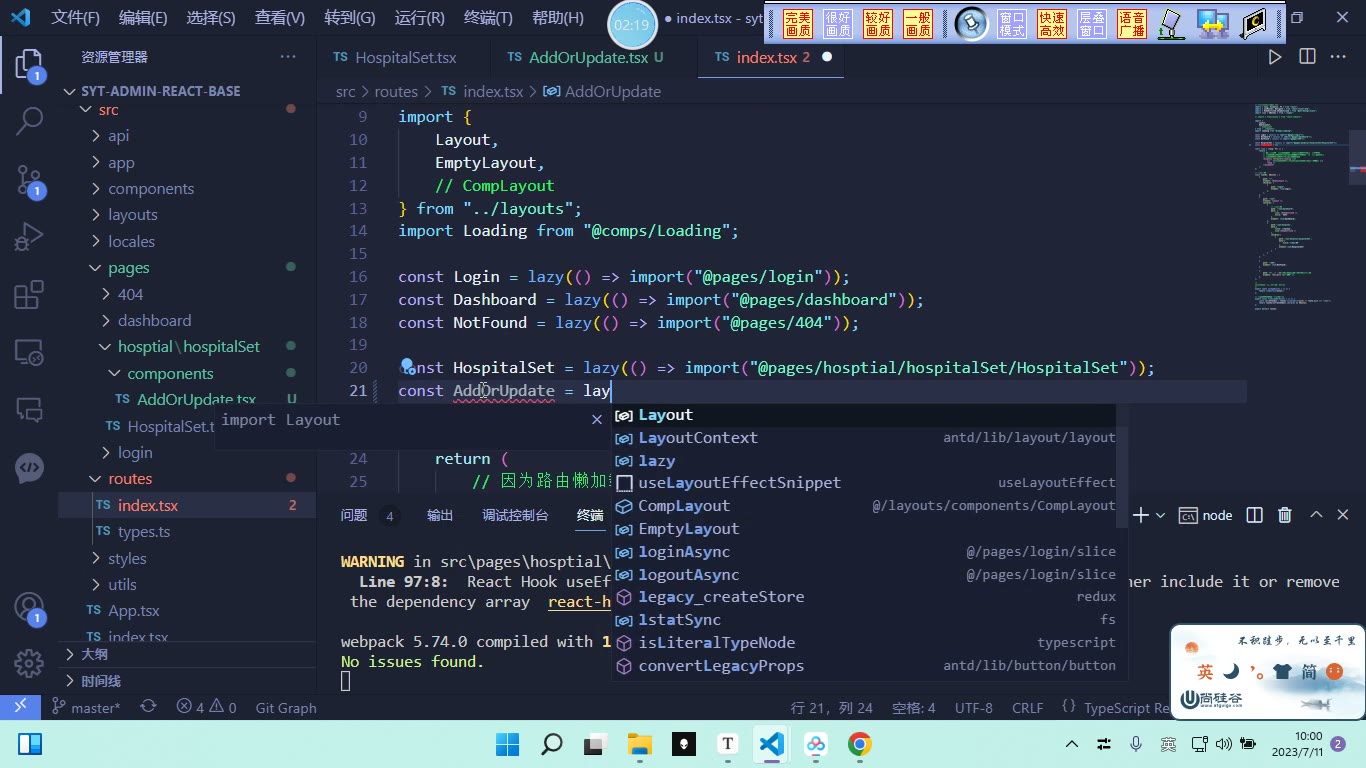Screen dimensions: 1366x768
Task: Click the Run Code play icon
Action: 1275,57
